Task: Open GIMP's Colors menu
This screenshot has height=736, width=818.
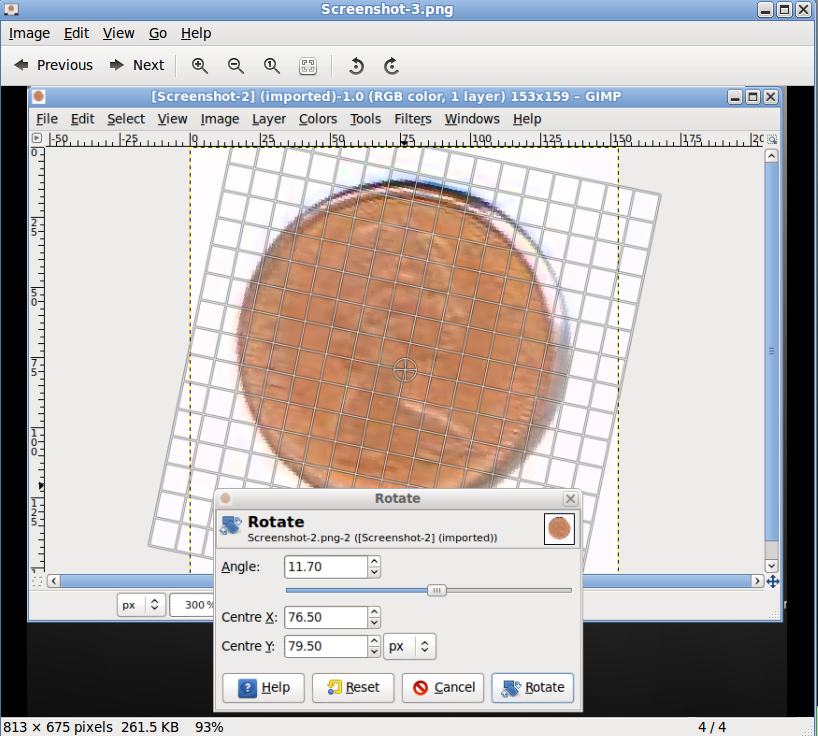Action: [318, 119]
